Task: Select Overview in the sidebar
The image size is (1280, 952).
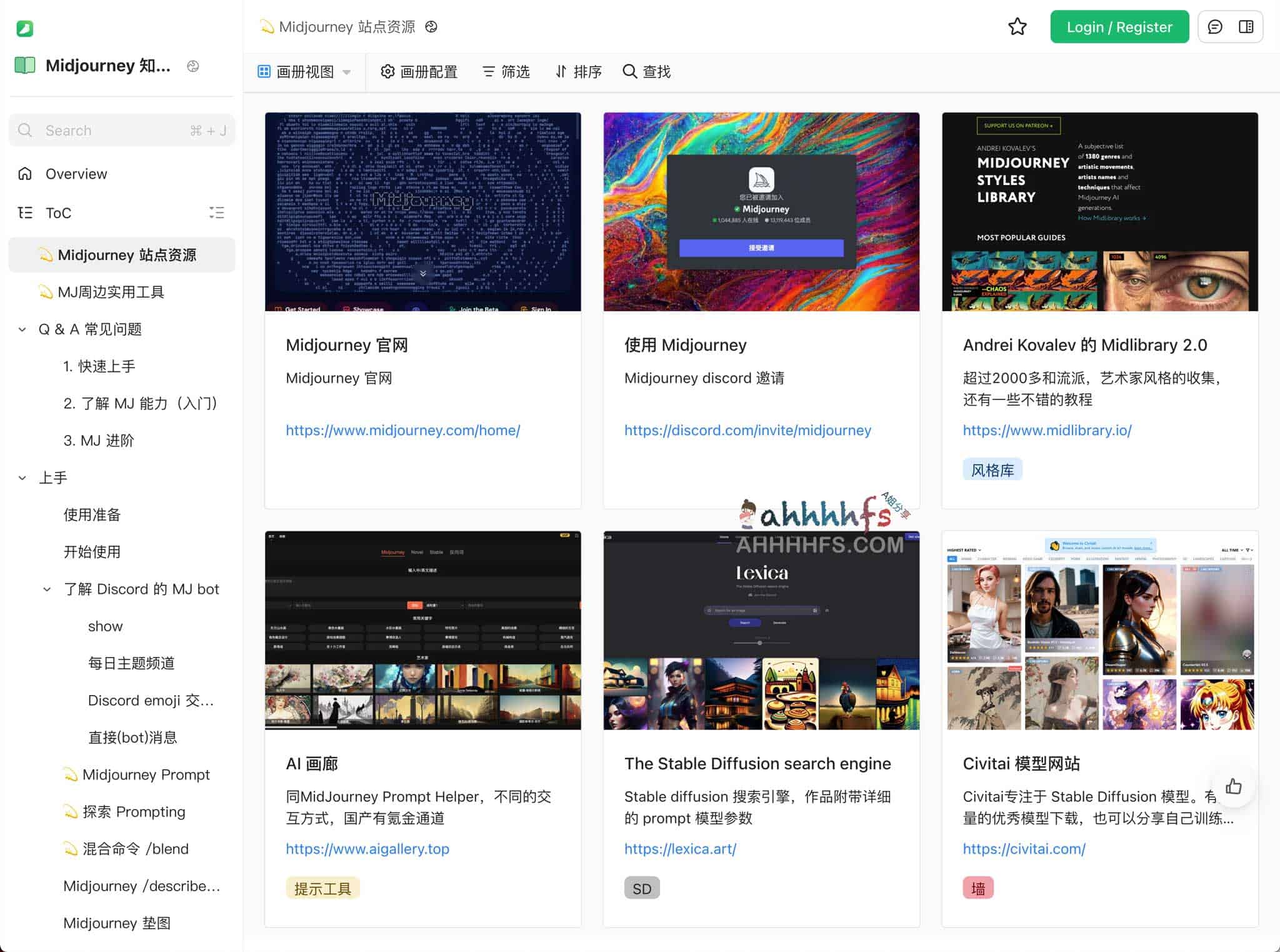Action: point(76,173)
